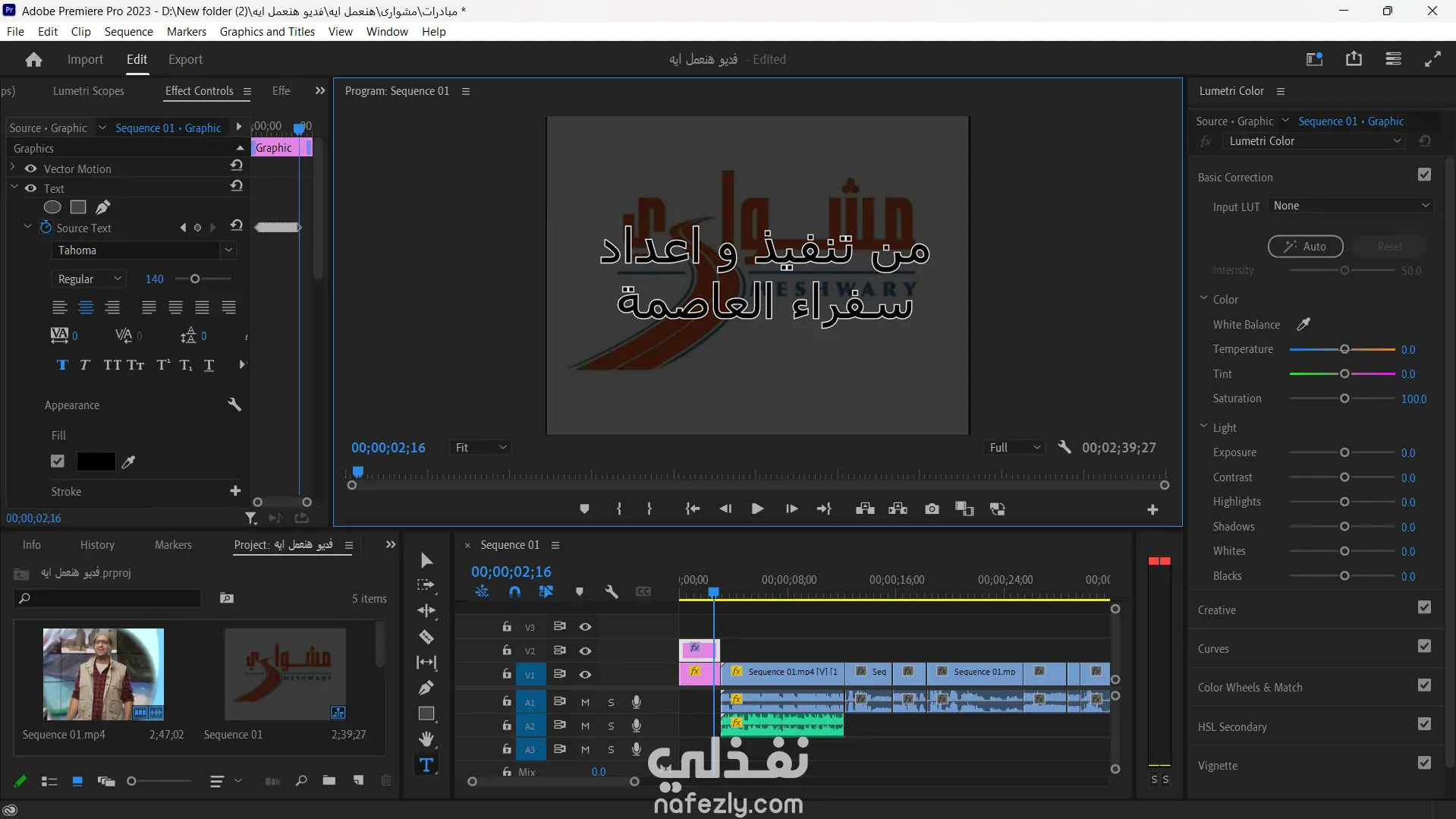Viewport: 1456px width, 819px height.
Task: Mute audio track A1
Action: [x=585, y=703]
